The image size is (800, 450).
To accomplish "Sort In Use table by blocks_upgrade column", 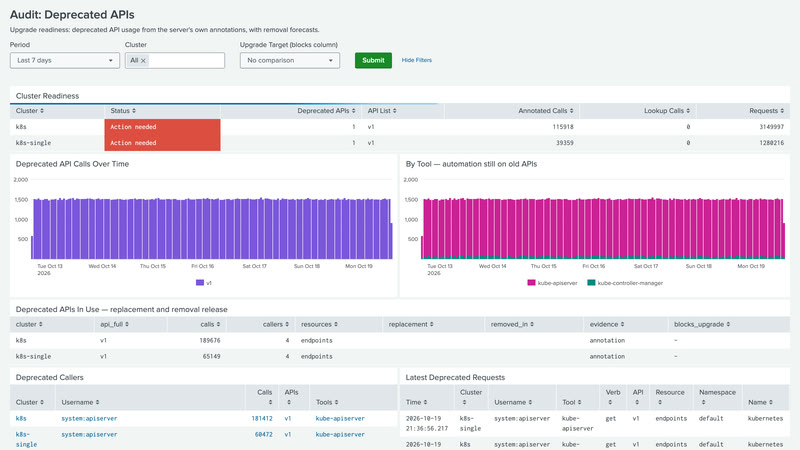I will [702, 324].
